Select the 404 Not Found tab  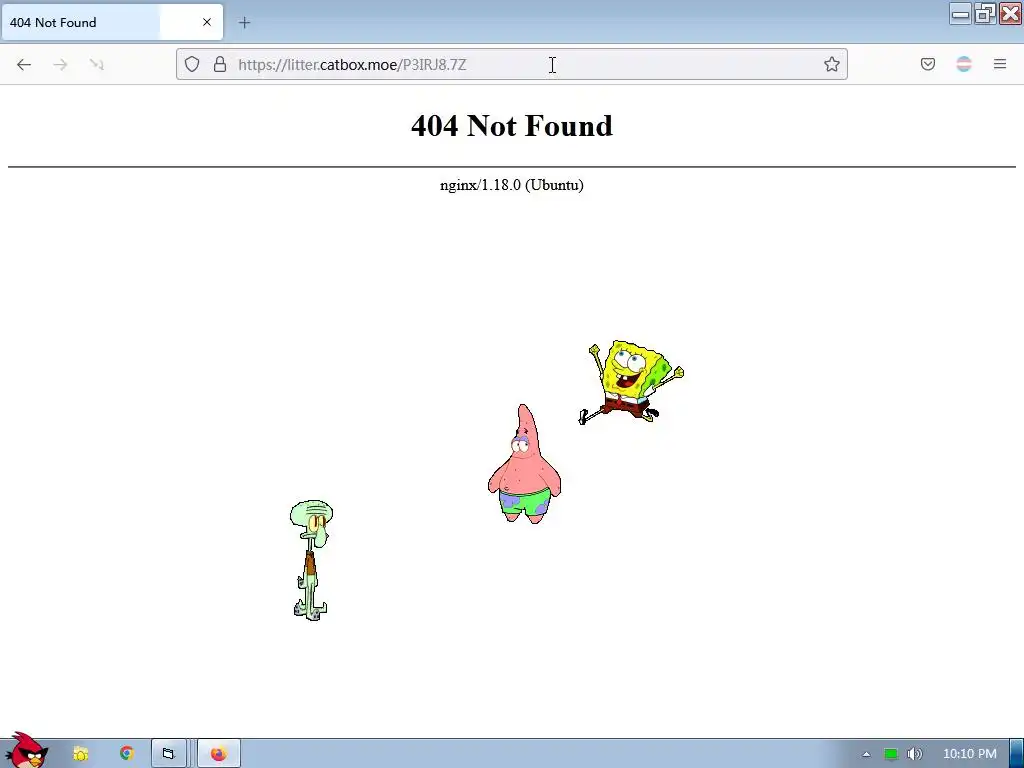tap(112, 22)
